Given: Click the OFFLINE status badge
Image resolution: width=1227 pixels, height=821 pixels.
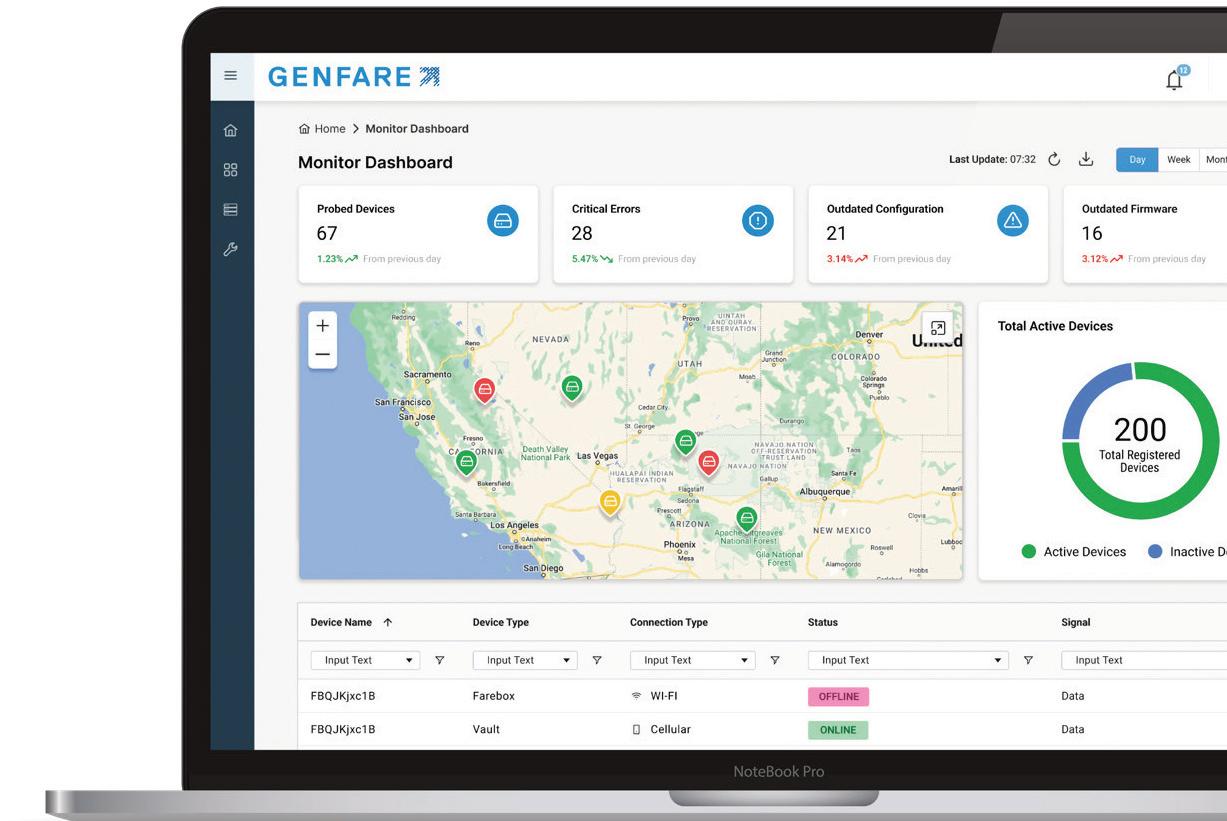Looking at the screenshot, I should pos(838,696).
